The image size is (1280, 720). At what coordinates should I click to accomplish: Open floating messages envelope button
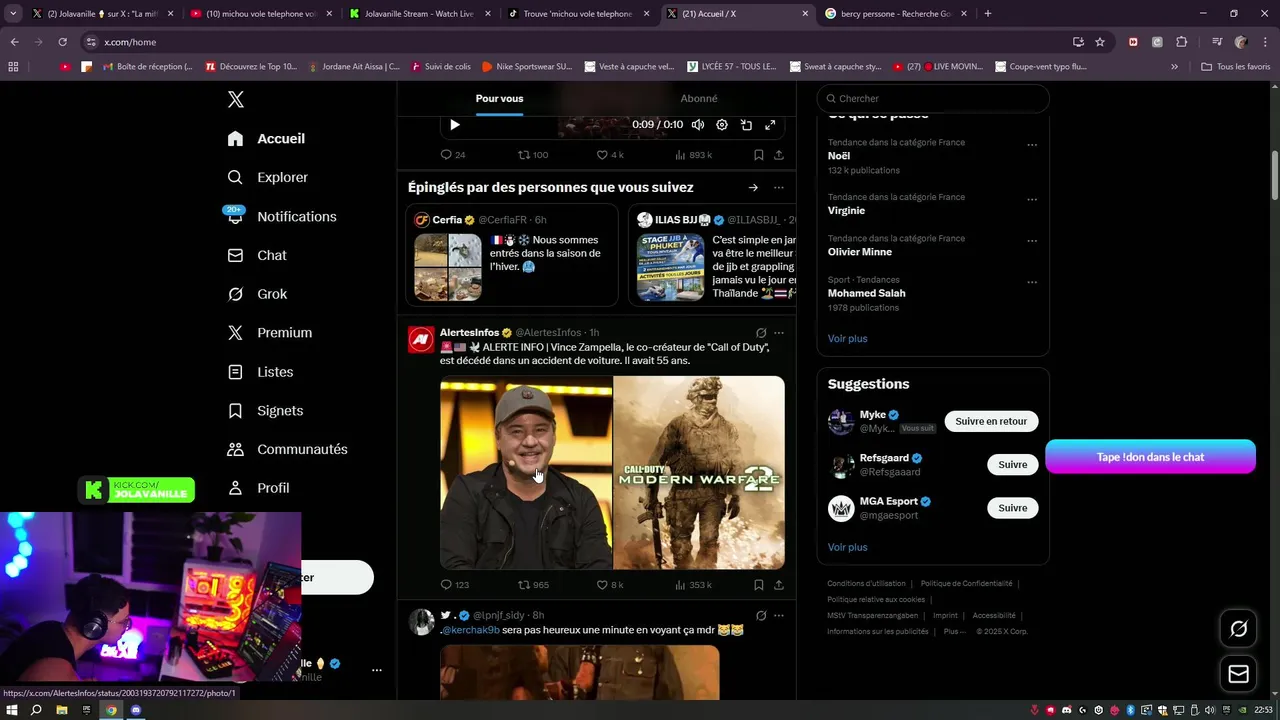click(1239, 674)
